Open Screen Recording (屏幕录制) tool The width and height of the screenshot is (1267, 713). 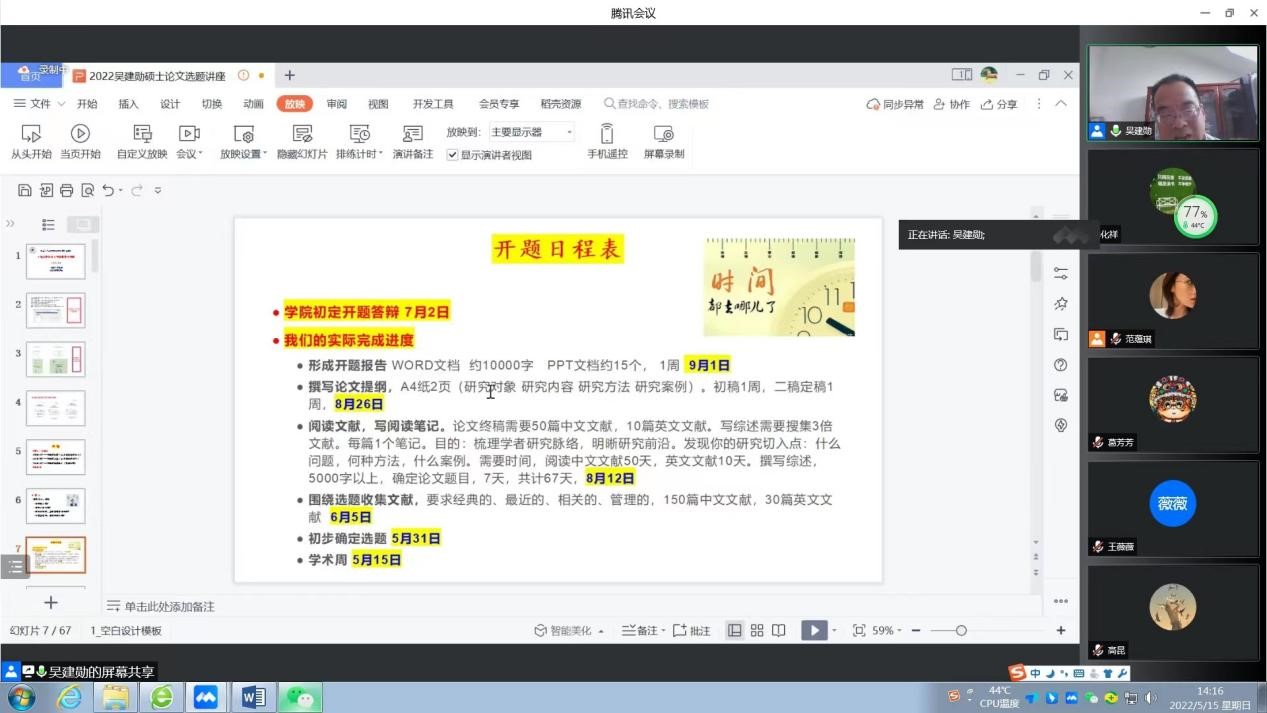click(x=663, y=141)
